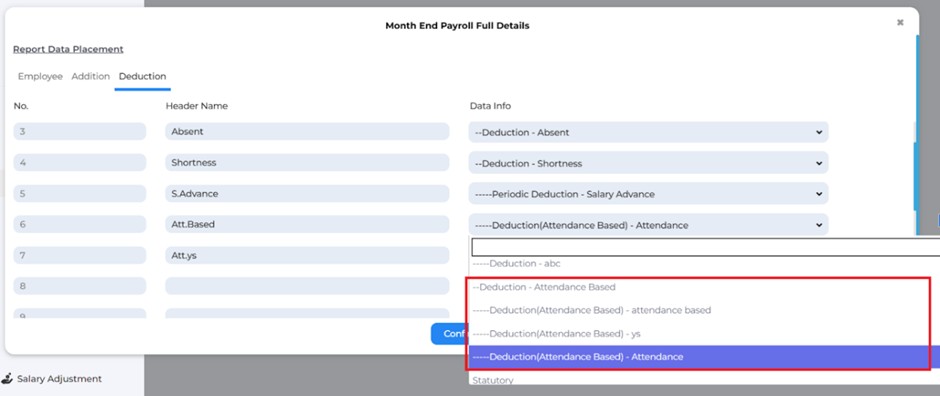Click the No. field showing 4
This screenshot has height=396, width=940.
click(80, 163)
